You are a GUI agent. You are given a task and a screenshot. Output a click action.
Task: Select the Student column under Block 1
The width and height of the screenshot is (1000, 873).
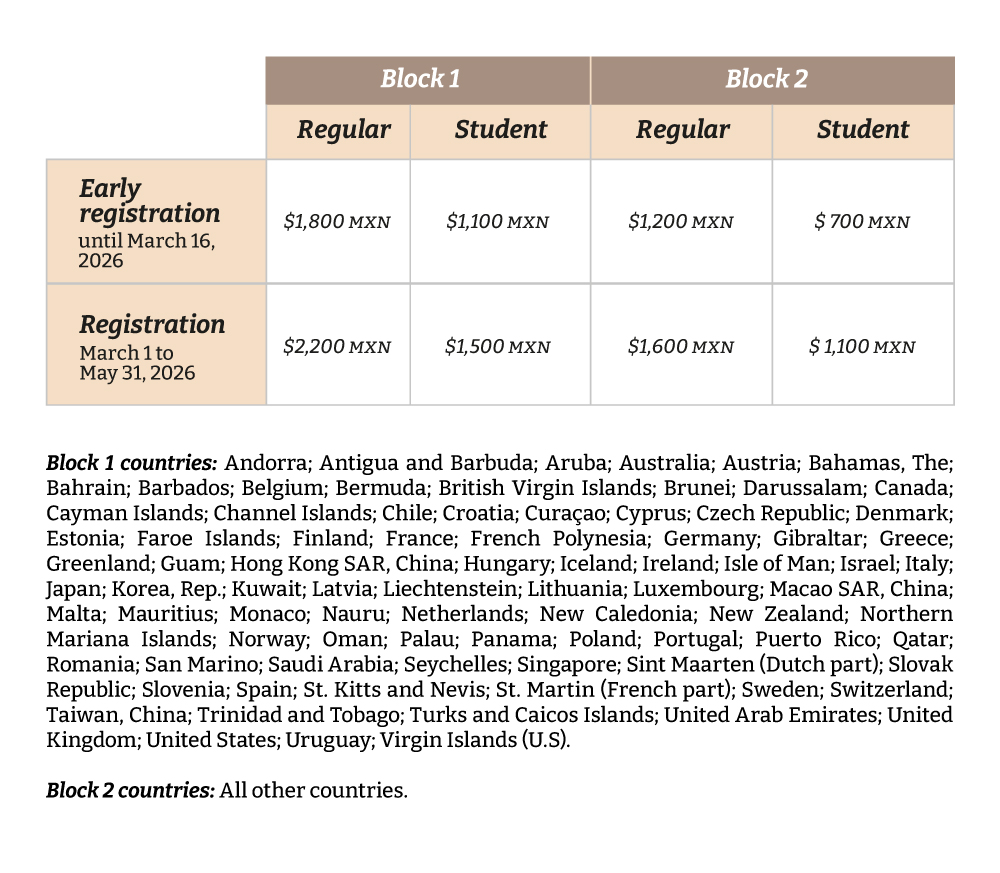point(500,130)
